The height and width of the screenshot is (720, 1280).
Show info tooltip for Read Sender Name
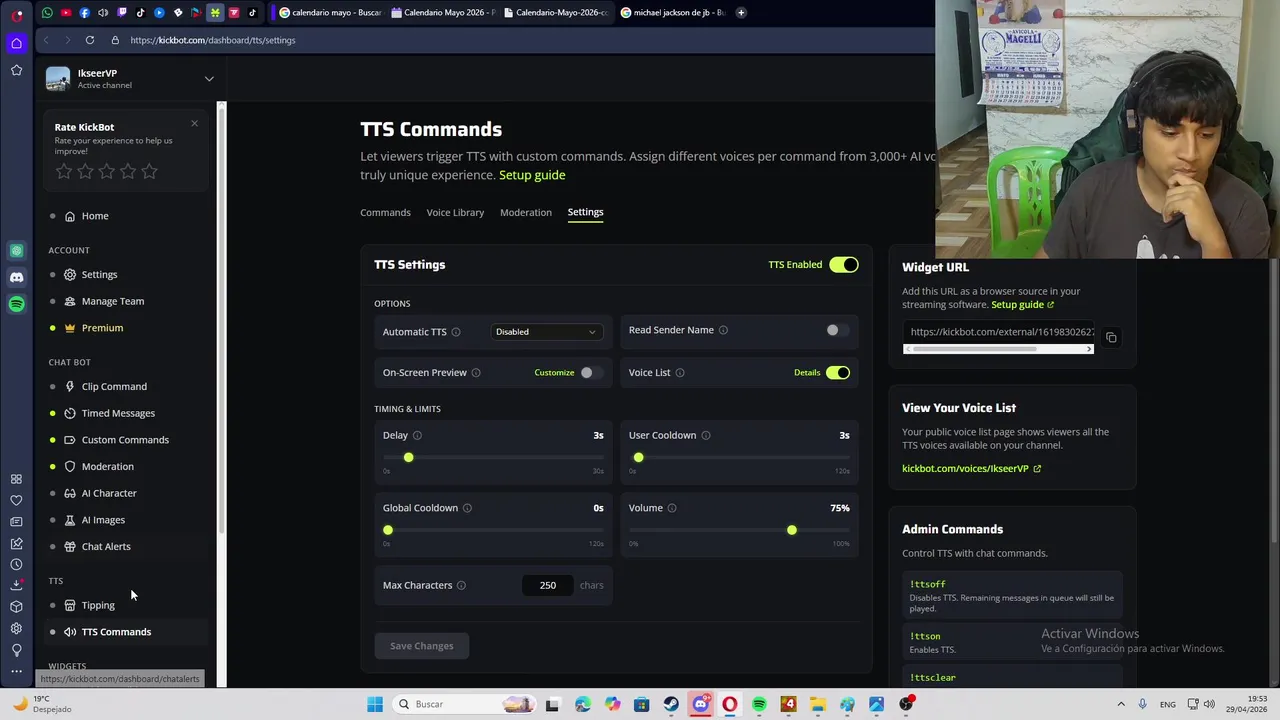(723, 330)
